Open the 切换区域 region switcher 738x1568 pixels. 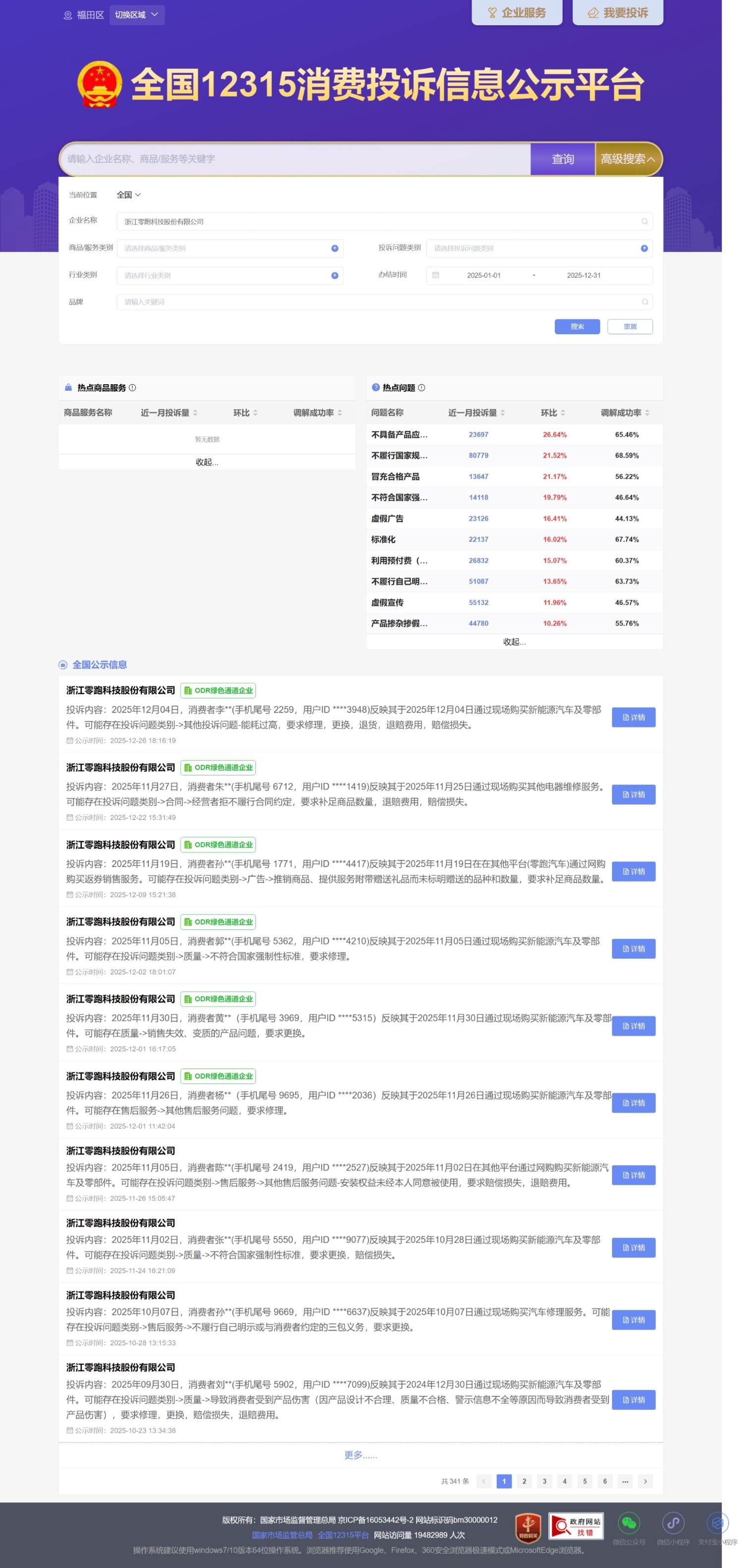[136, 15]
